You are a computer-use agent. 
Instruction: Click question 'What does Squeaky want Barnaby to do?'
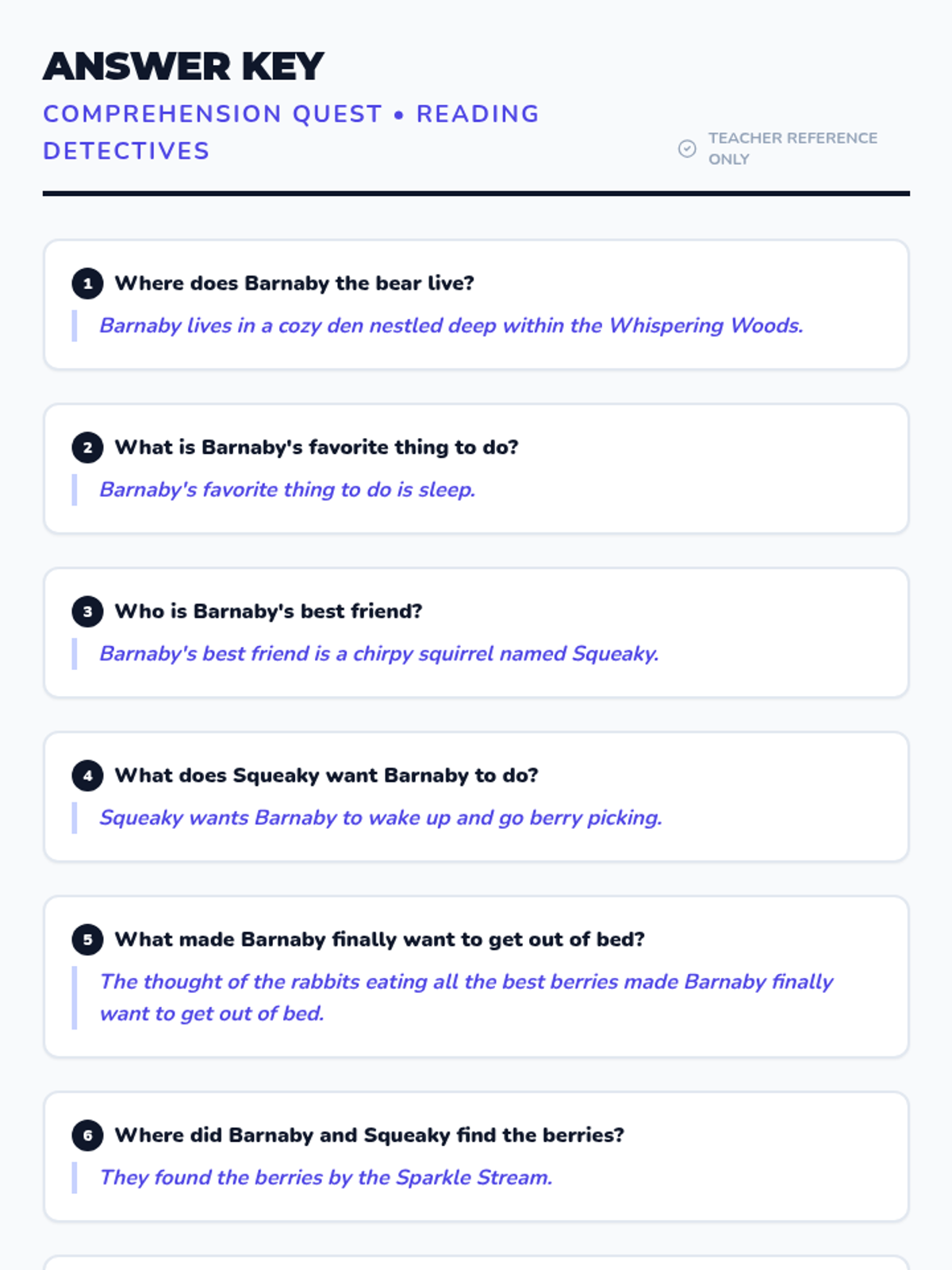click(x=326, y=775)
